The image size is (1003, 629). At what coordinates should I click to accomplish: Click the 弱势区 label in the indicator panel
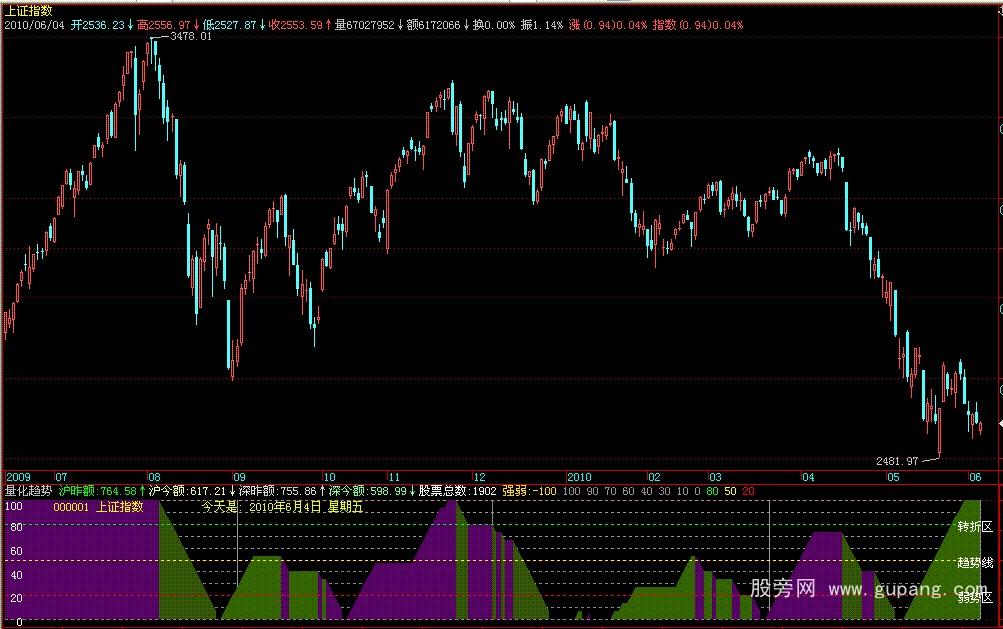click(974, 598)
